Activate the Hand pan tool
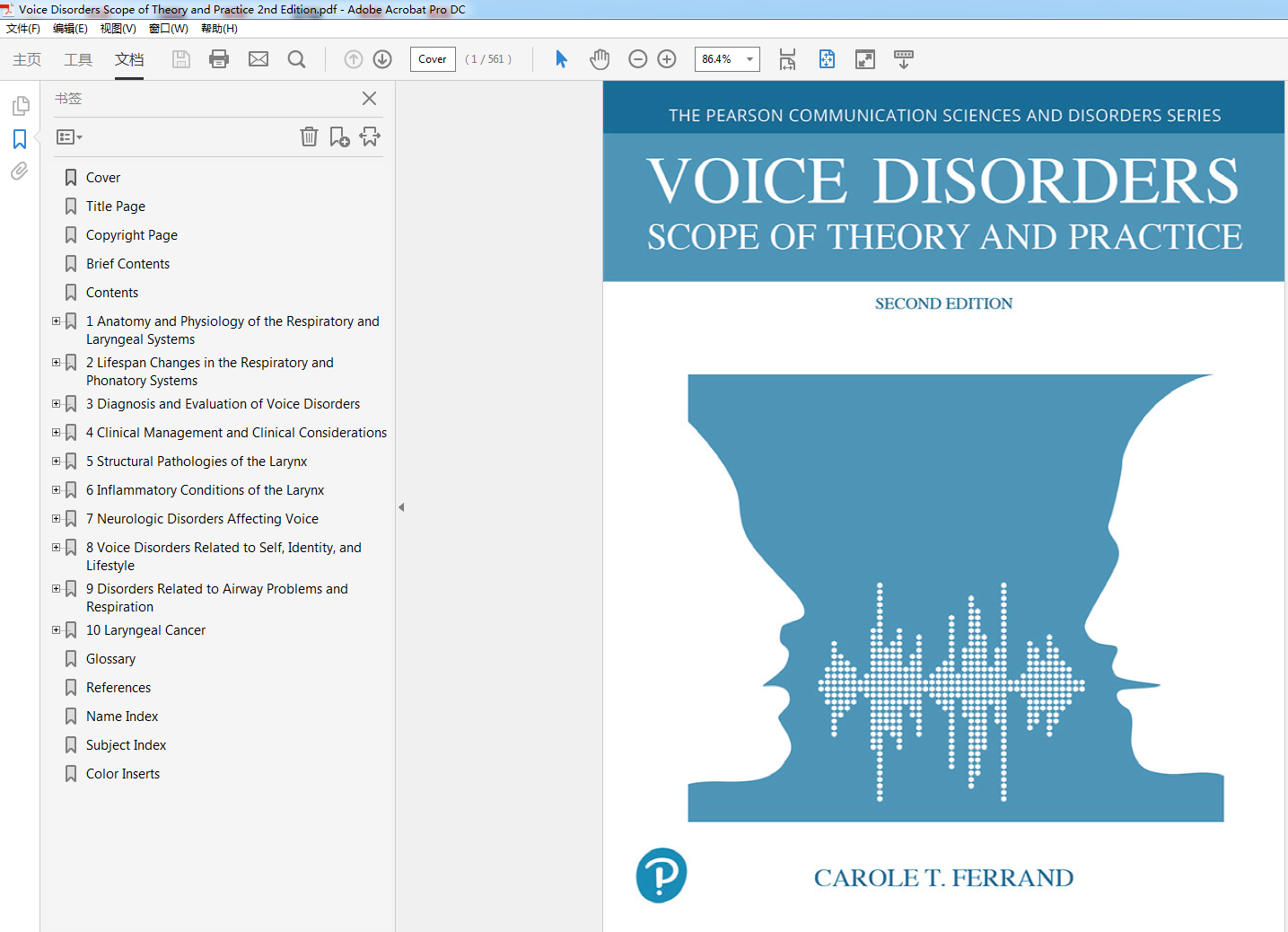 tap(600, 59)
